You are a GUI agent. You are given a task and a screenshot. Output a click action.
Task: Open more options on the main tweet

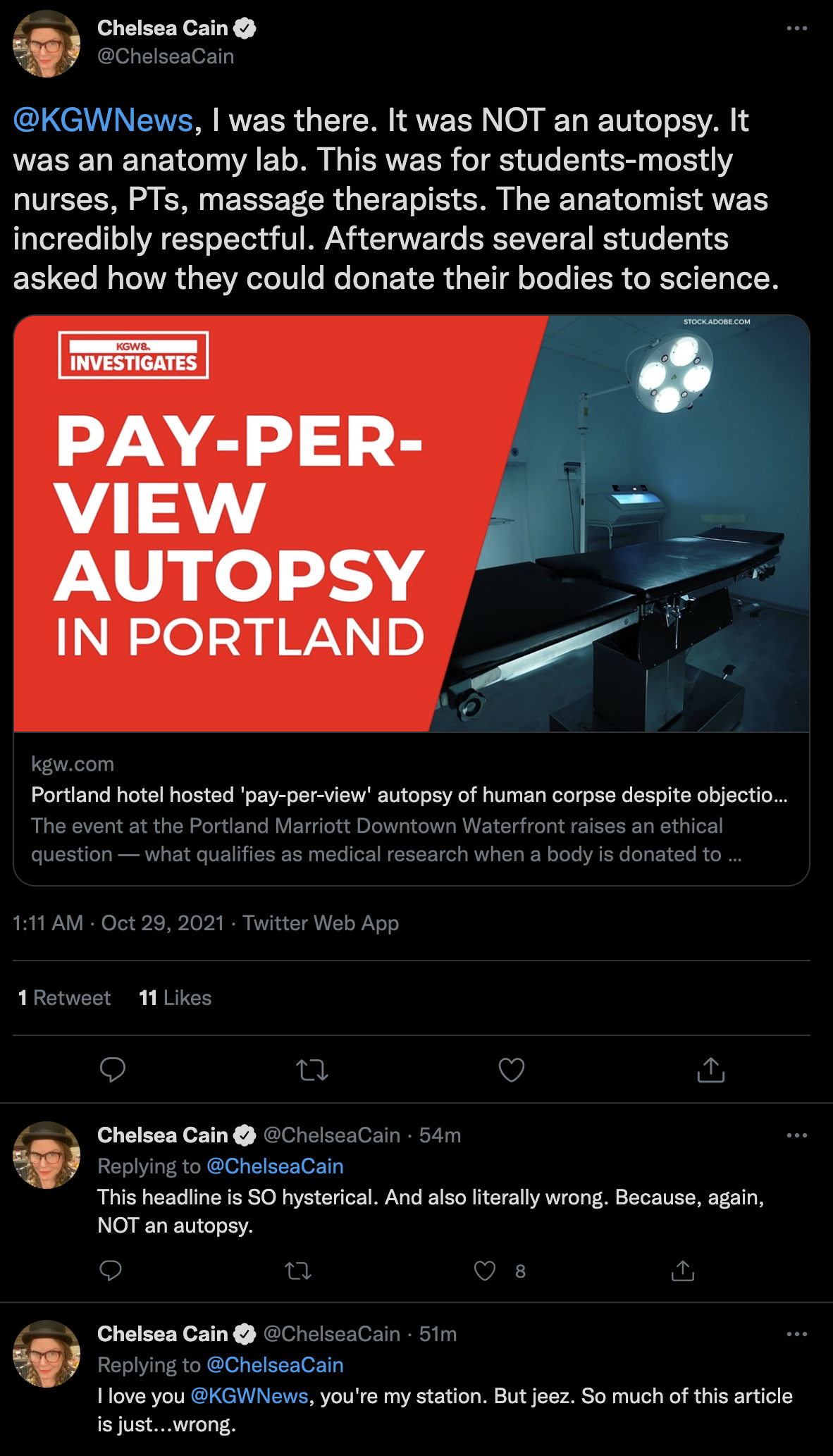click(x=797, y=29)
